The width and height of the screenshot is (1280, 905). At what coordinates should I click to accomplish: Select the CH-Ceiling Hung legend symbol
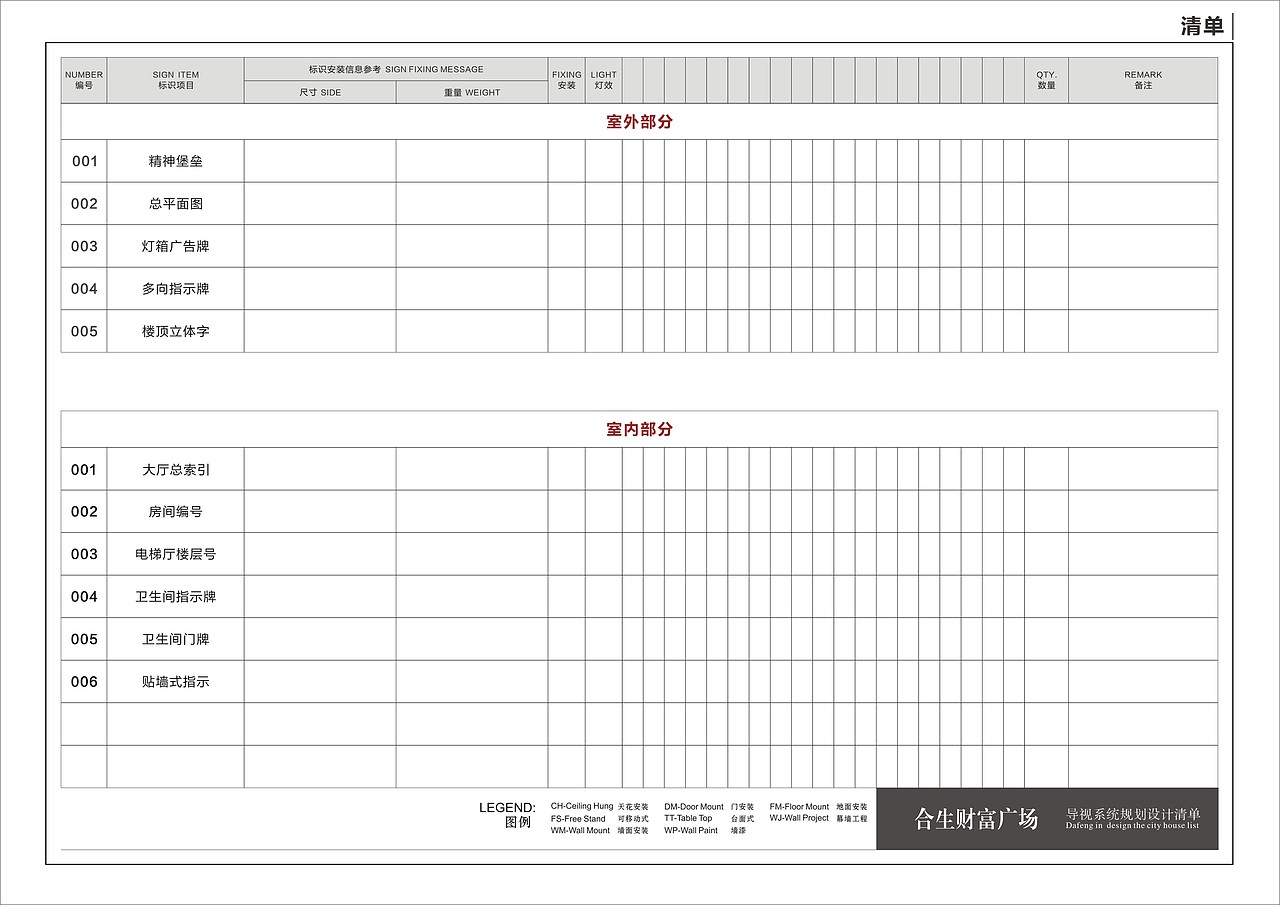click(x=583, y=805)
